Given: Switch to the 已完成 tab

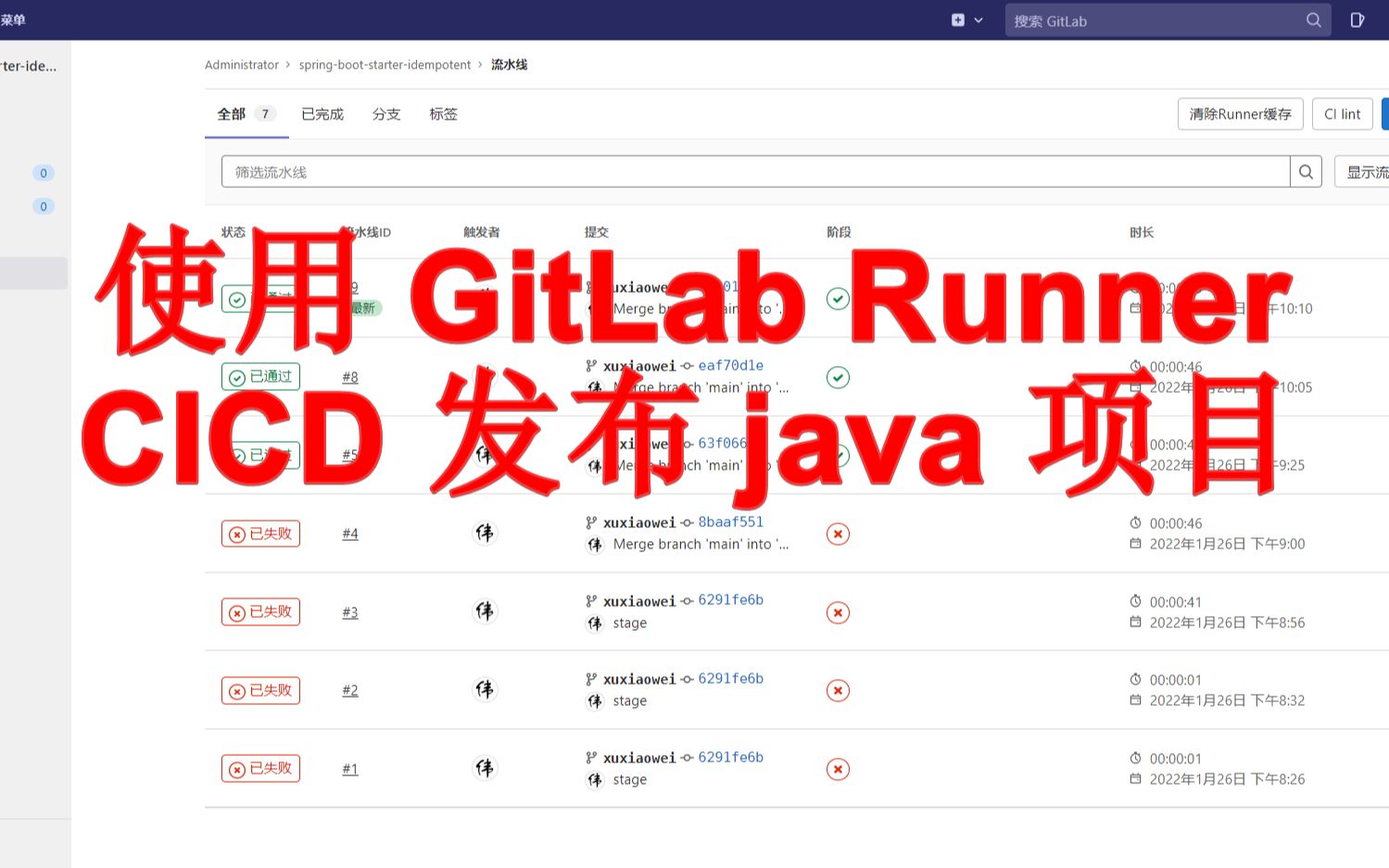Looking at the screenshot, I should tap(322, 114).
